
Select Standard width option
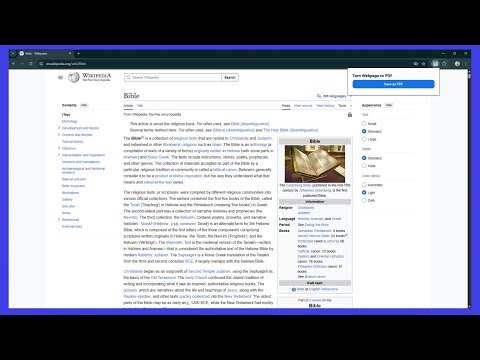tap(364, 158)
